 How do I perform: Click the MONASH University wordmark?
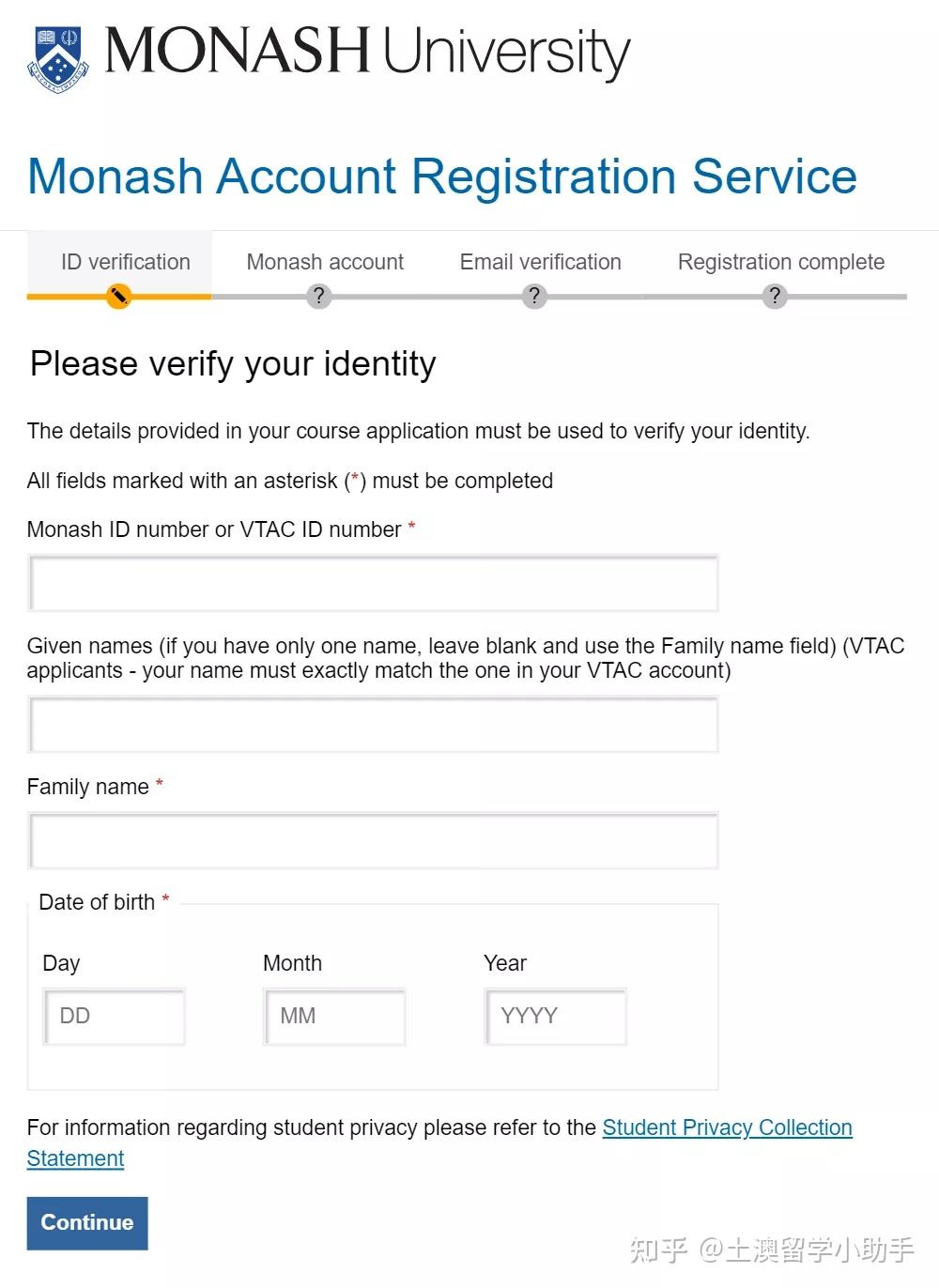click(366, 51)
